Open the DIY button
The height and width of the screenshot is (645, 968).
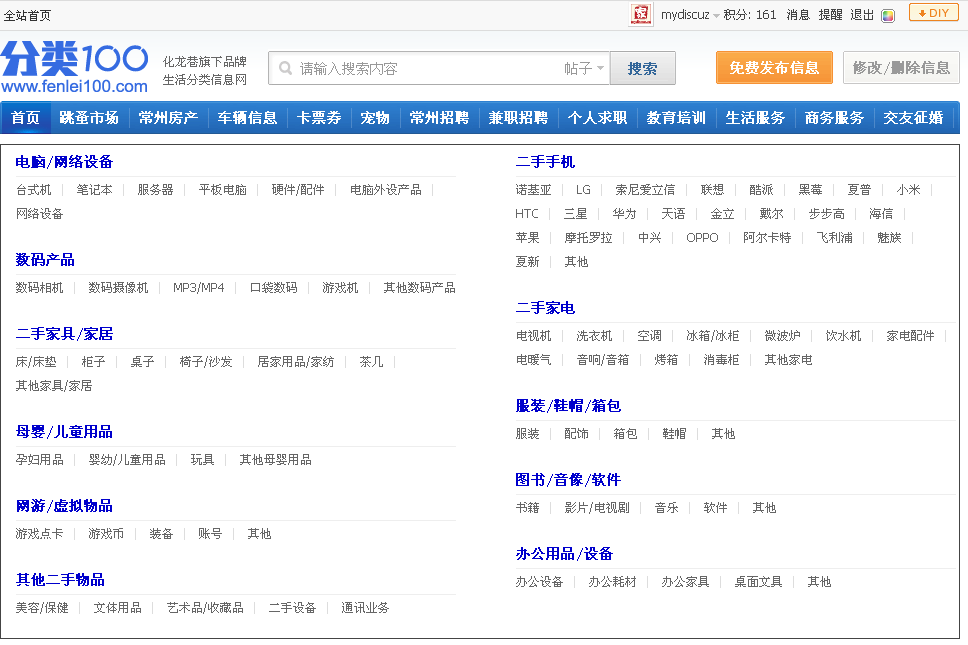click(x=933, y=13)
